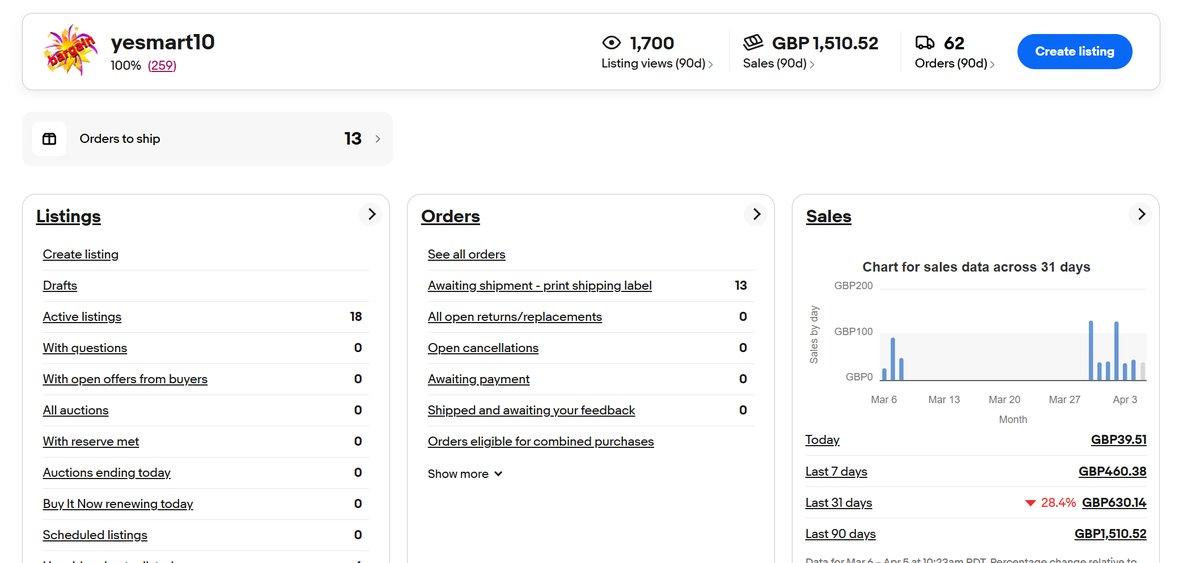Open Listings panel arrow button
The image size is (1200, 563).
point(371,214)
